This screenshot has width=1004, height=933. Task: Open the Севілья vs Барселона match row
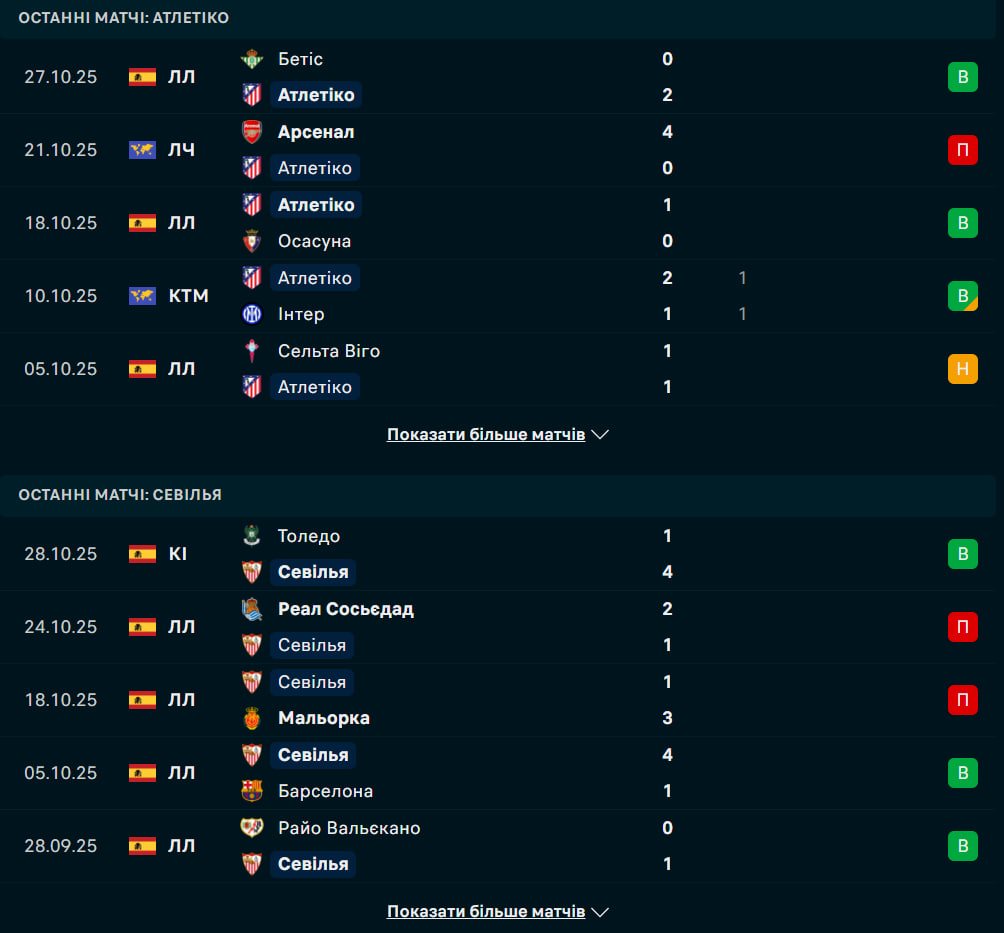[x=500, y=773]
